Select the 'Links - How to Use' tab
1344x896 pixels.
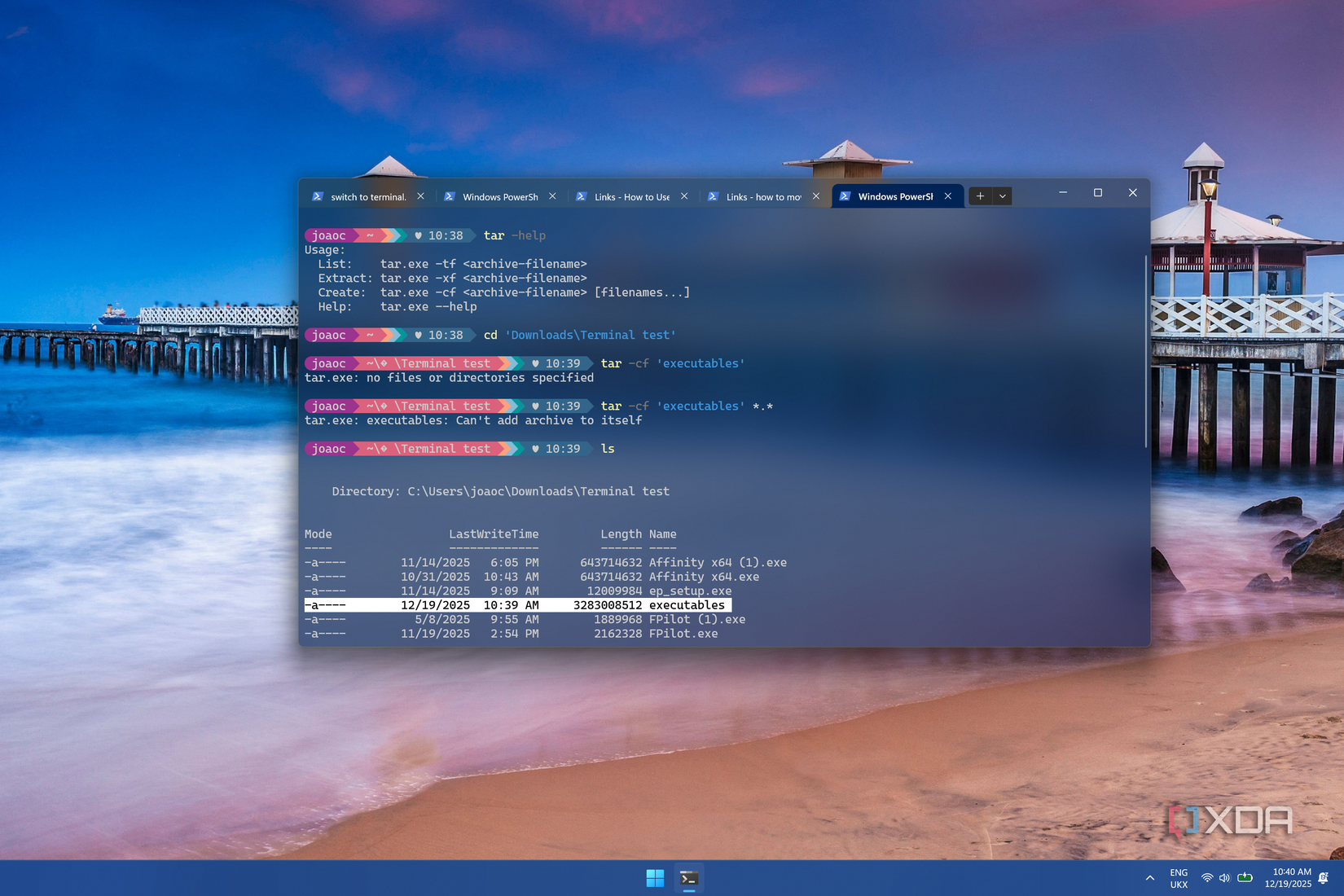[631, 196]
